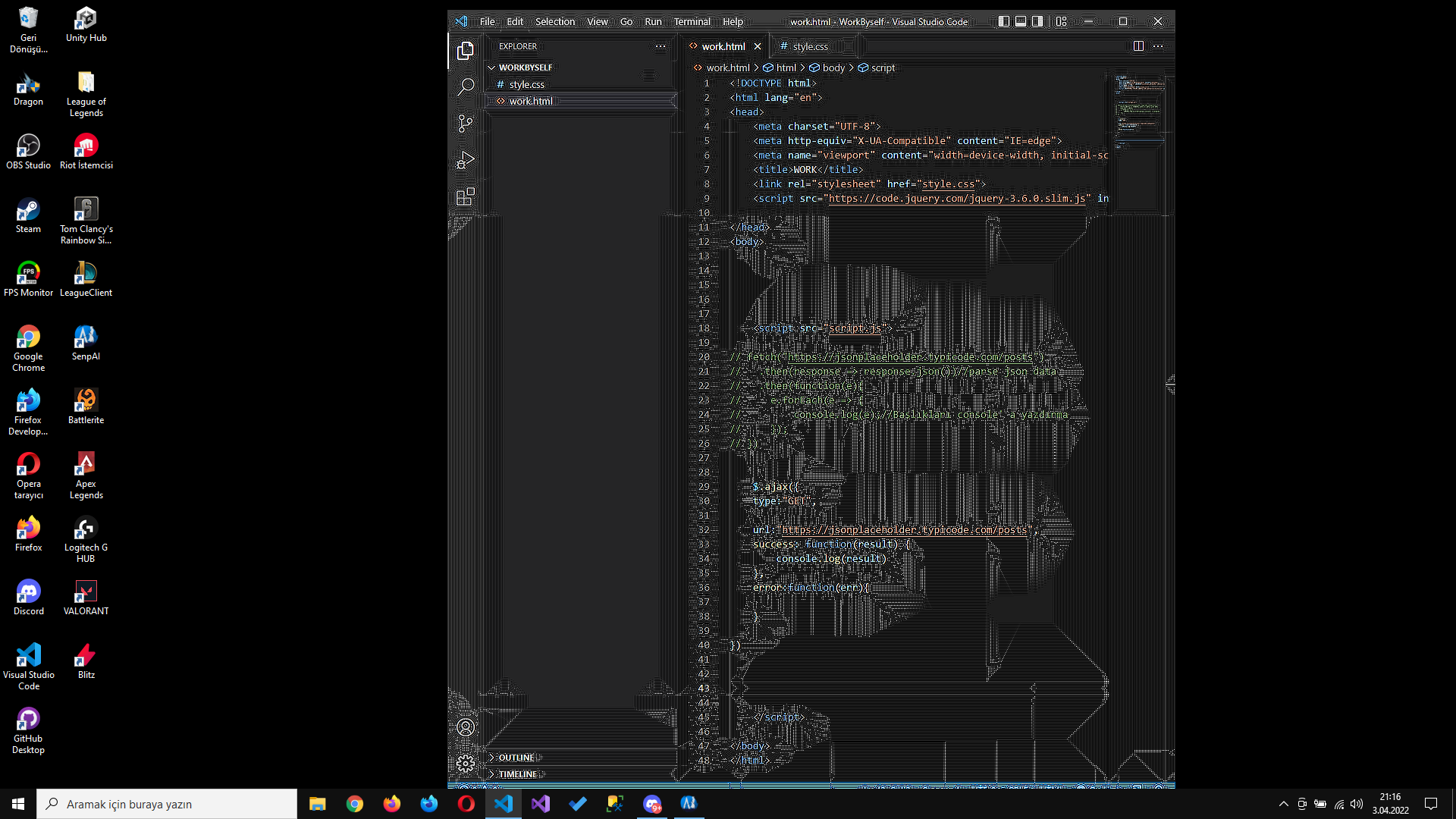Toggle the primary side bar layout button
This screenshot has height=819, width=1456.
point(1004,22)
